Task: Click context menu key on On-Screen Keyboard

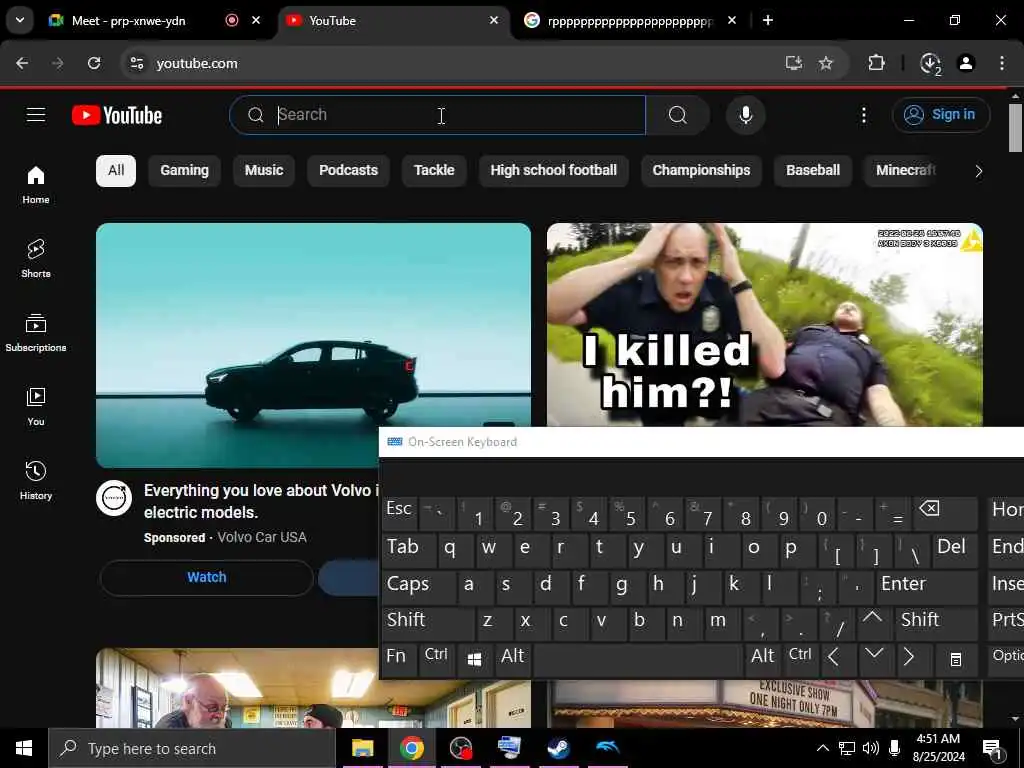Action: pyautogui.click(x=955, y=659)
